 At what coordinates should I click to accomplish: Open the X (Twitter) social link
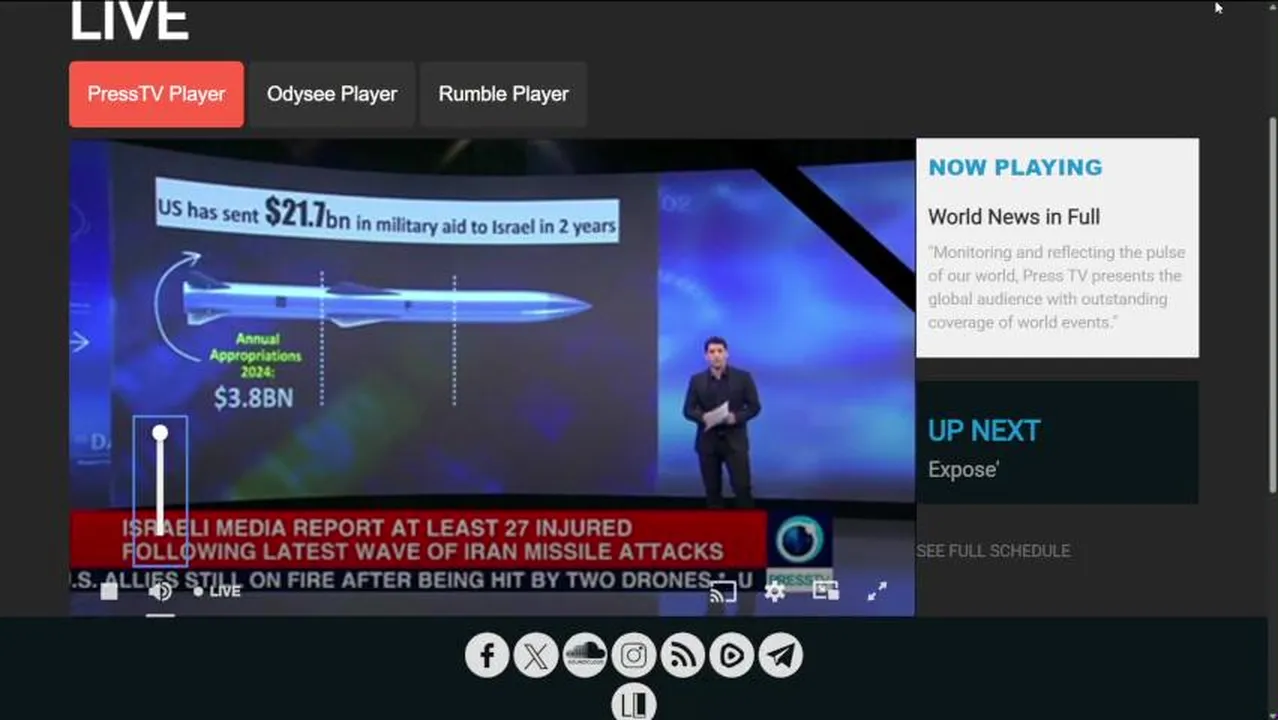[x=536, y=656]
